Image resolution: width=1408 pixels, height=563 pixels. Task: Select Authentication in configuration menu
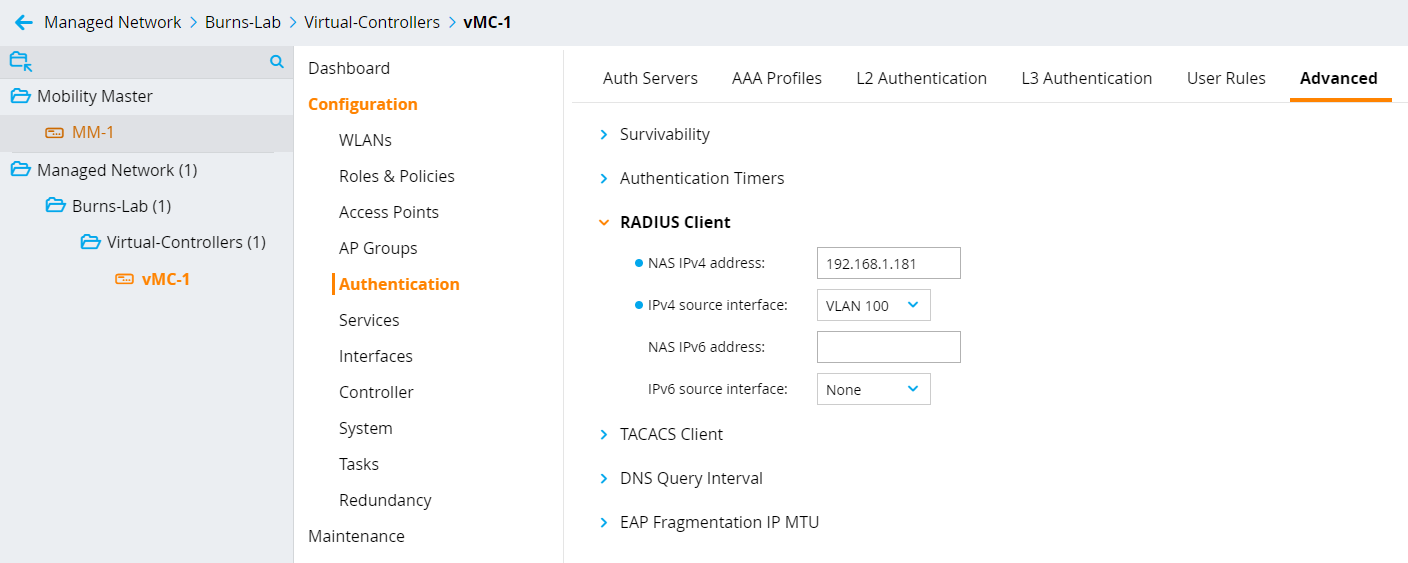399,284
